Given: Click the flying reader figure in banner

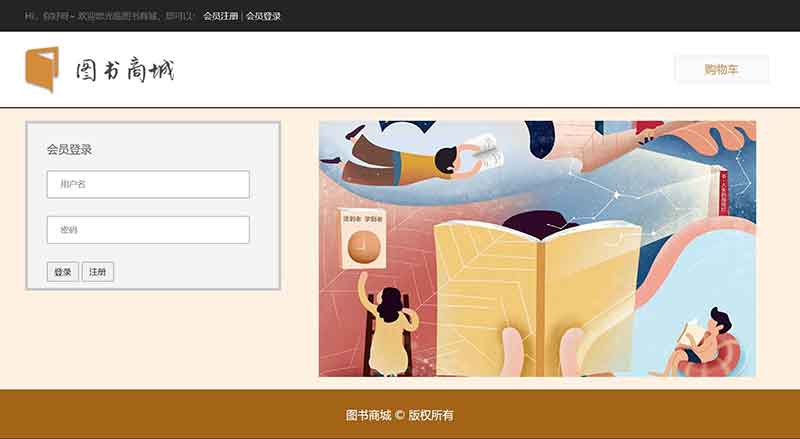Looking at the screenshot, I should [413, 158].
